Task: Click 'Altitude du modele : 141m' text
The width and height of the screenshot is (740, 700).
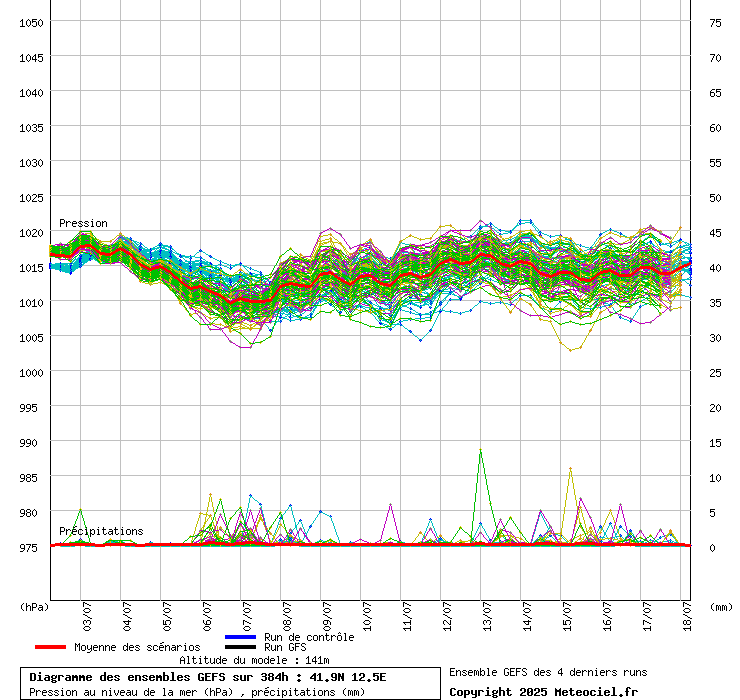Action: click(254, 660)
